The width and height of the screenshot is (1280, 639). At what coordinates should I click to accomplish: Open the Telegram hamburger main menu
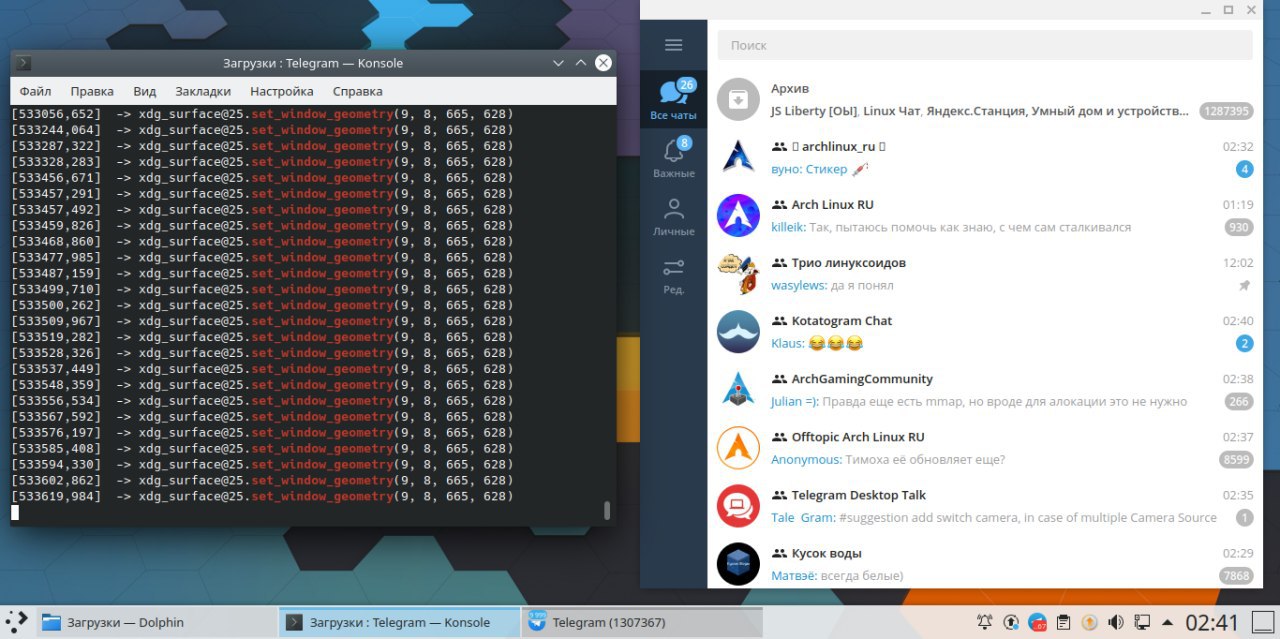click(673, 45)
